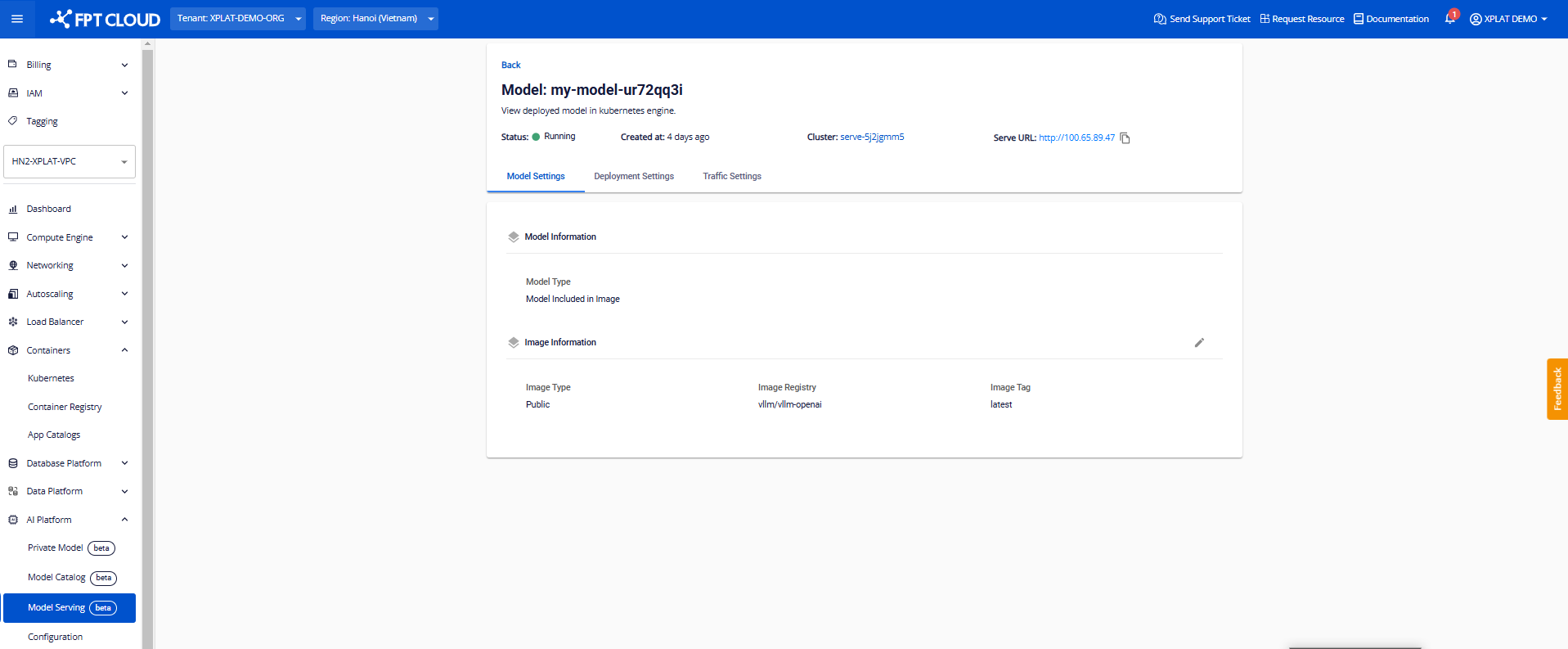
Task: Switch to Deployment Settings tab
Action: coord(634,176)
